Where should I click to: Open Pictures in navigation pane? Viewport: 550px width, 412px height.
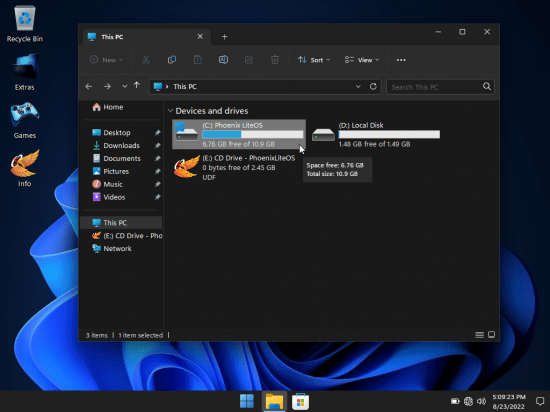click(x=110, y=171)
